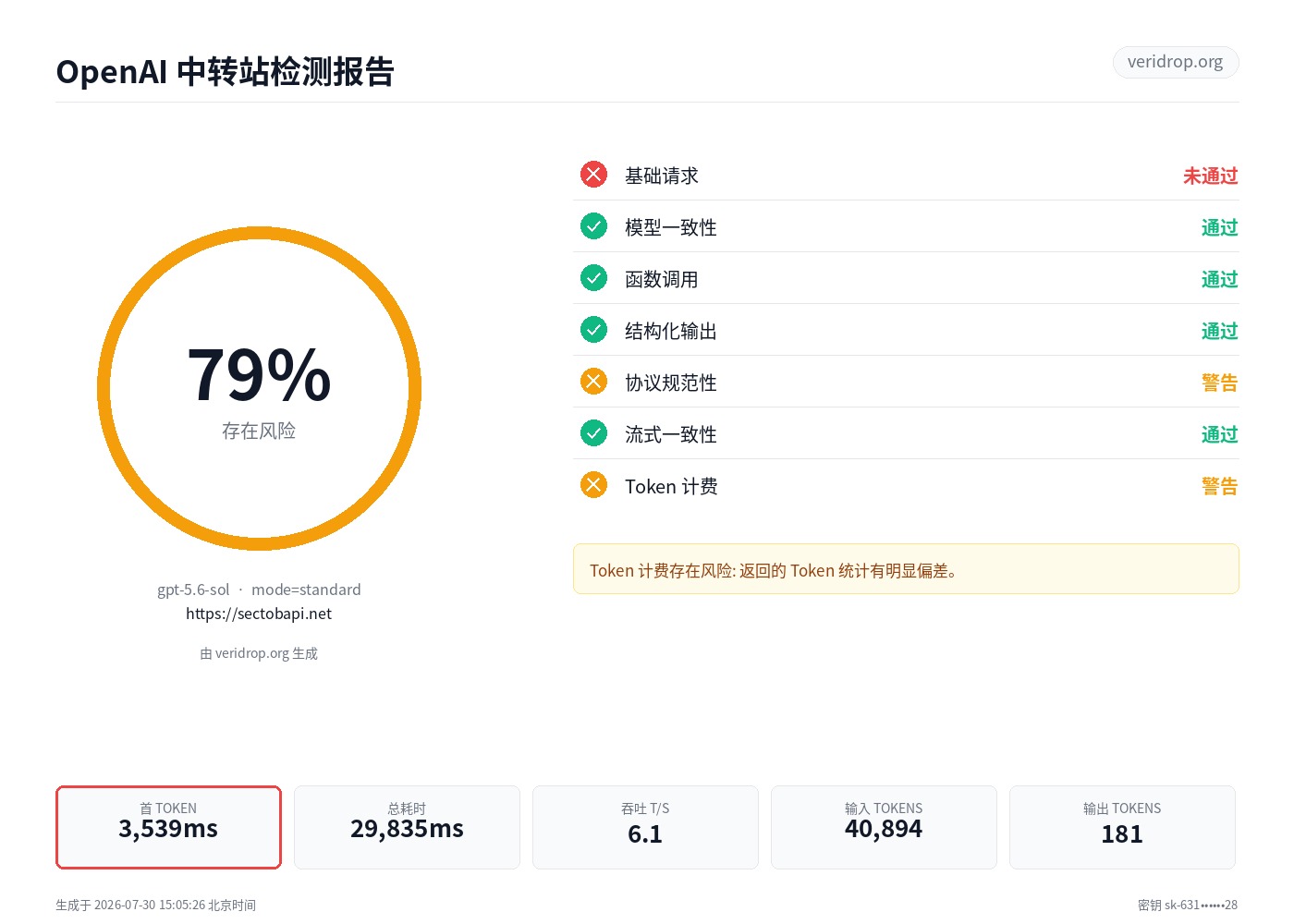Click the orange warning icon for Token 计费
The height and width of the screenshot is (924, 1294).
click(593, 485)
